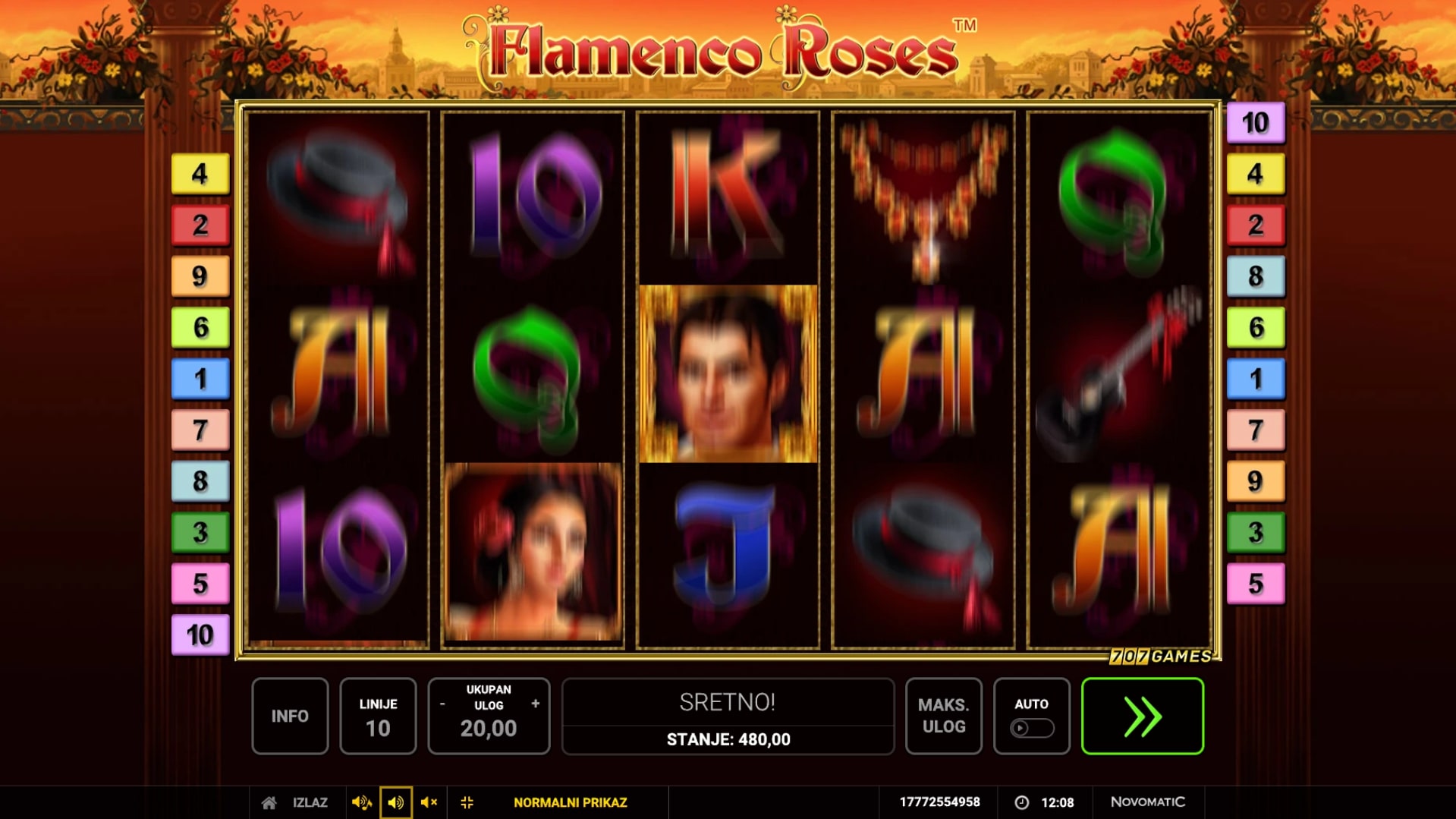Click NORMALNI PRIKAZ view option

click(x=571, y=802)
